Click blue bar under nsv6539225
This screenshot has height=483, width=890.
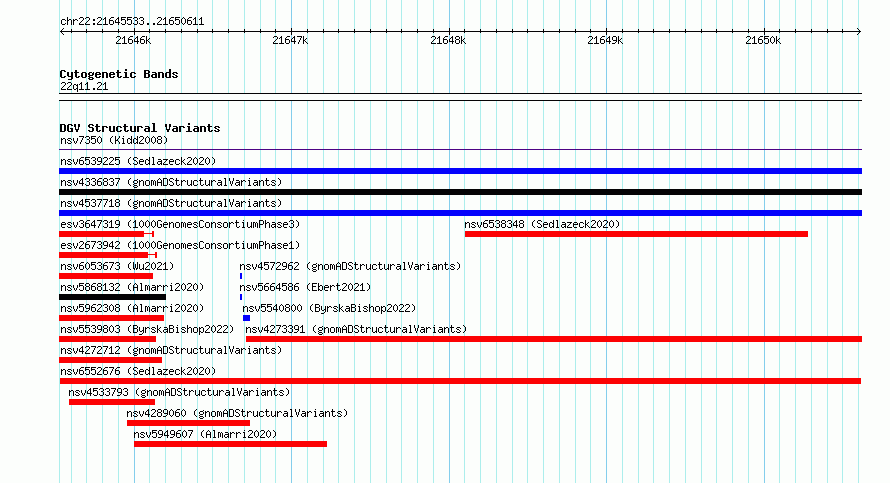[x=460, y=171]
